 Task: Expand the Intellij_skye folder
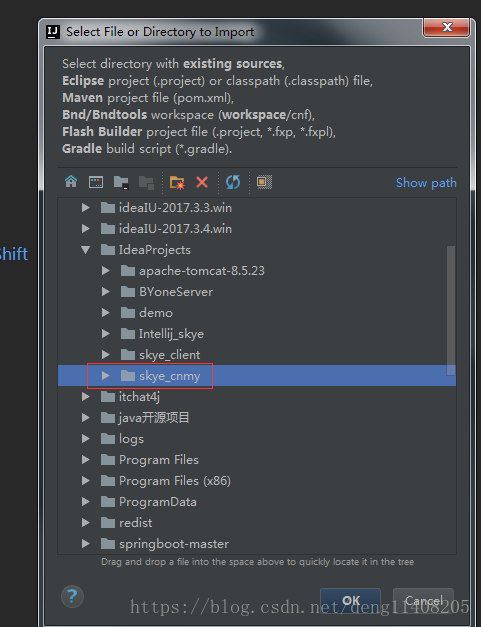[106, 333]
